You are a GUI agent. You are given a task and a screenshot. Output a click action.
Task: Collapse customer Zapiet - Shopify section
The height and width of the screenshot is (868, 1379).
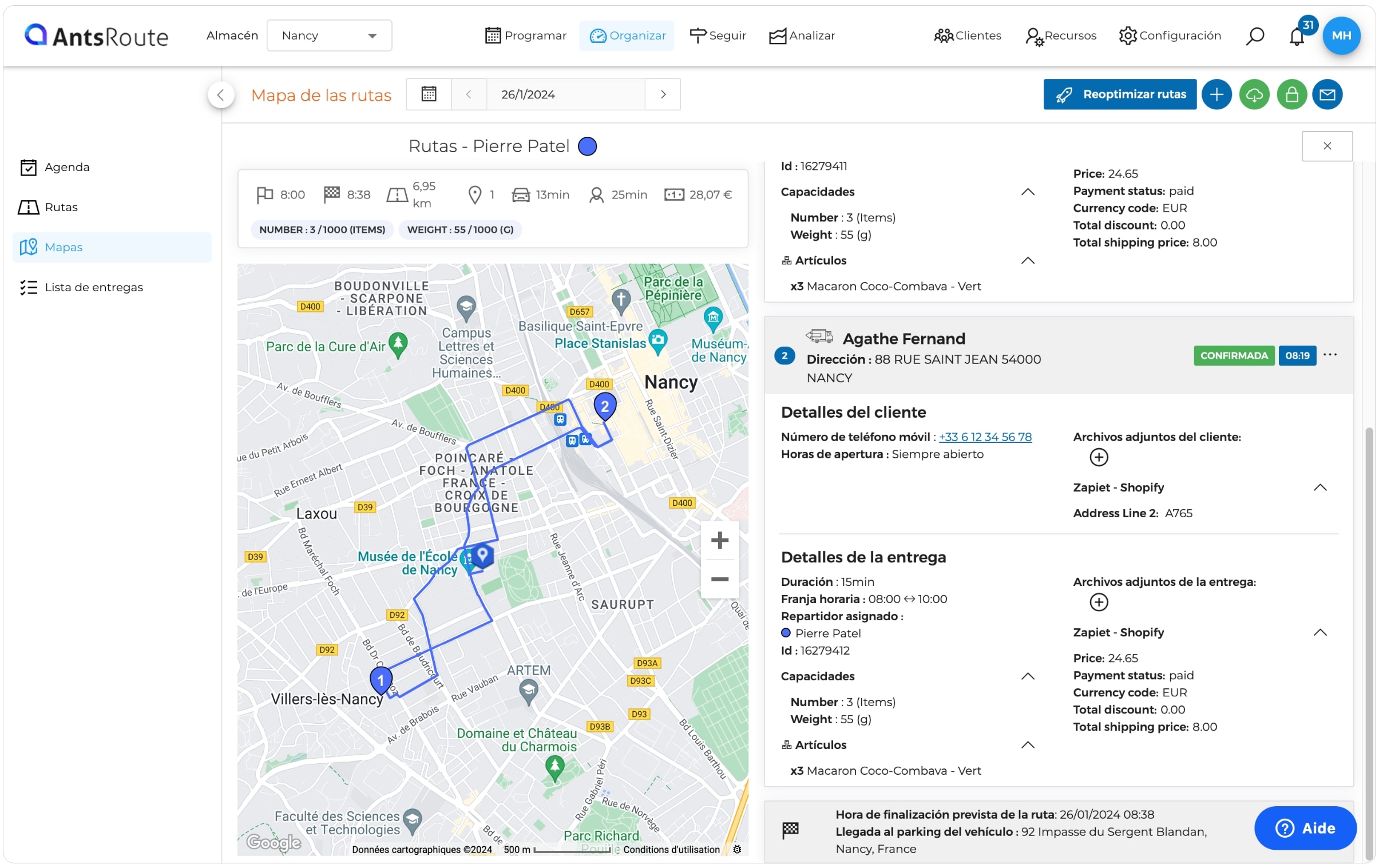click(1319, 487)
